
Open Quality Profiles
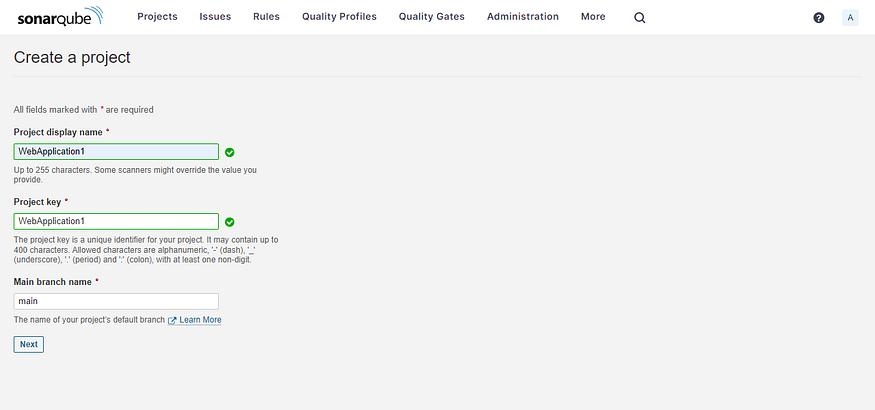(x=339, y=17)
